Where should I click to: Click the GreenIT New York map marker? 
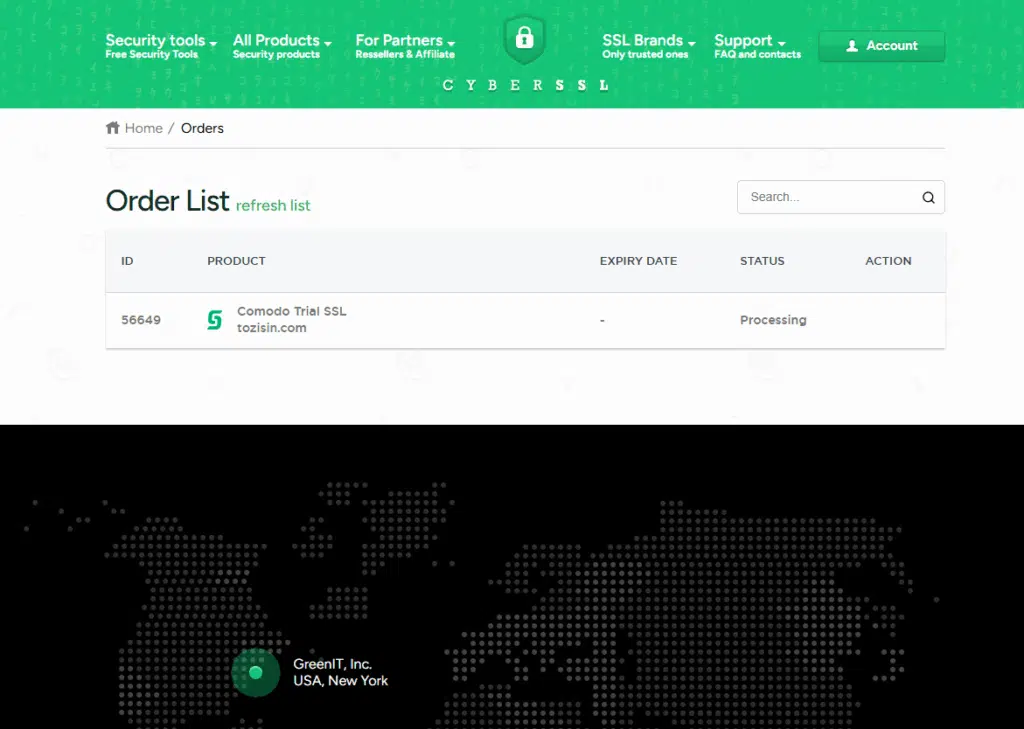pos(256,672)
